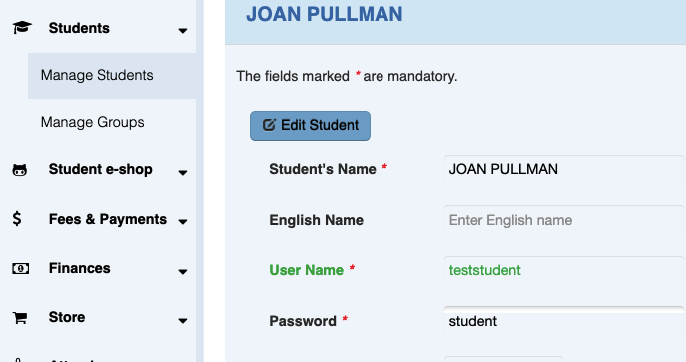Click the User Name field with teststudent
Screen dimensions: 686x362
[x=564, y=270]
